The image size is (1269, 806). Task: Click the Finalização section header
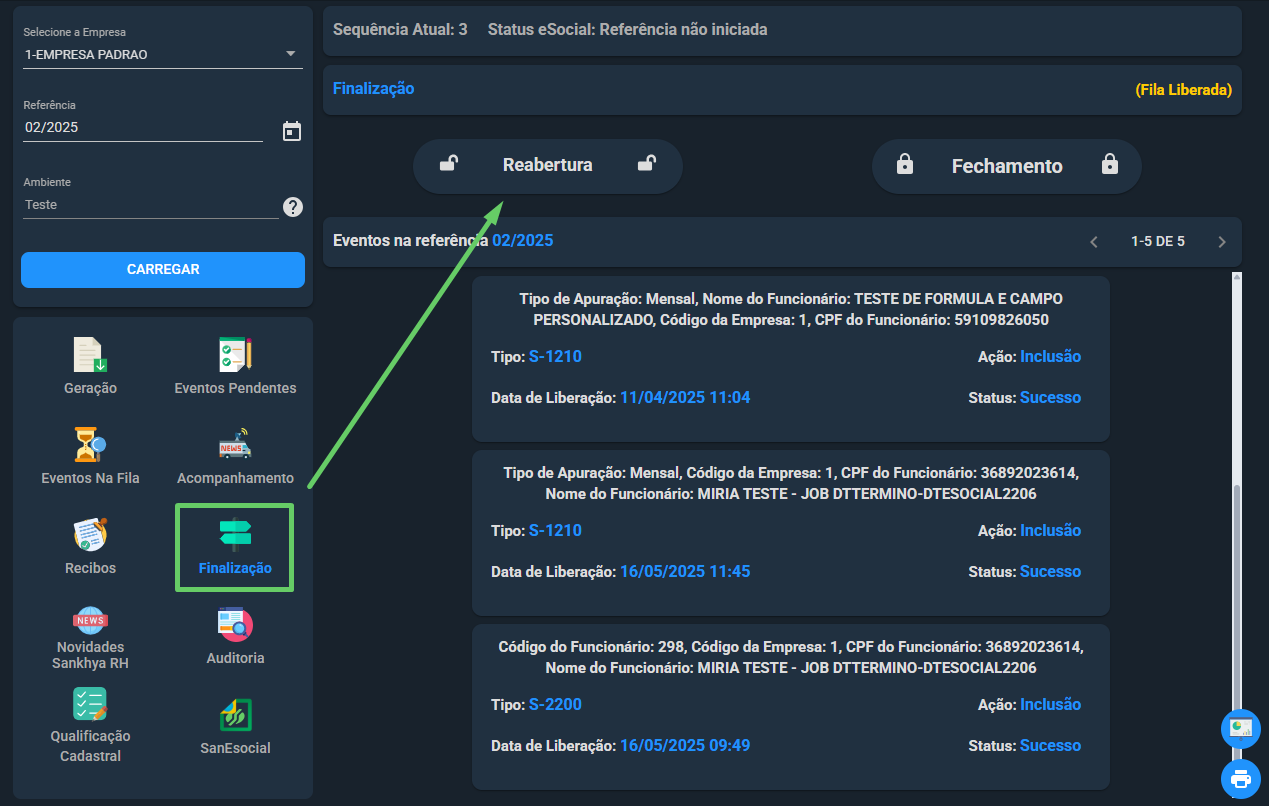click(x=374, y=89)
